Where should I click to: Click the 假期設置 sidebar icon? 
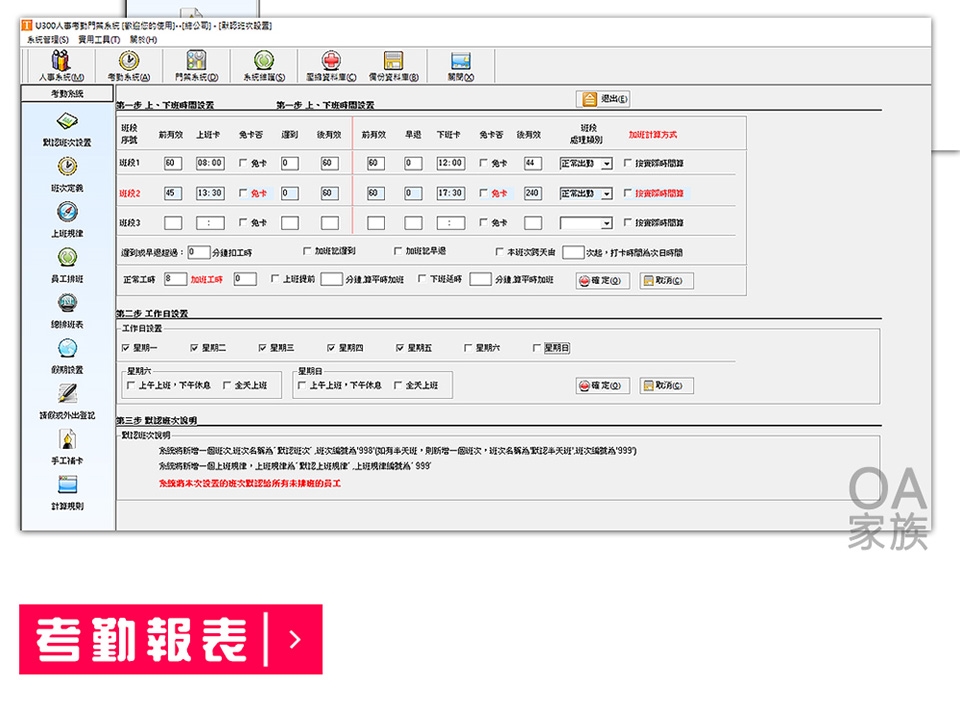point(67,354)
